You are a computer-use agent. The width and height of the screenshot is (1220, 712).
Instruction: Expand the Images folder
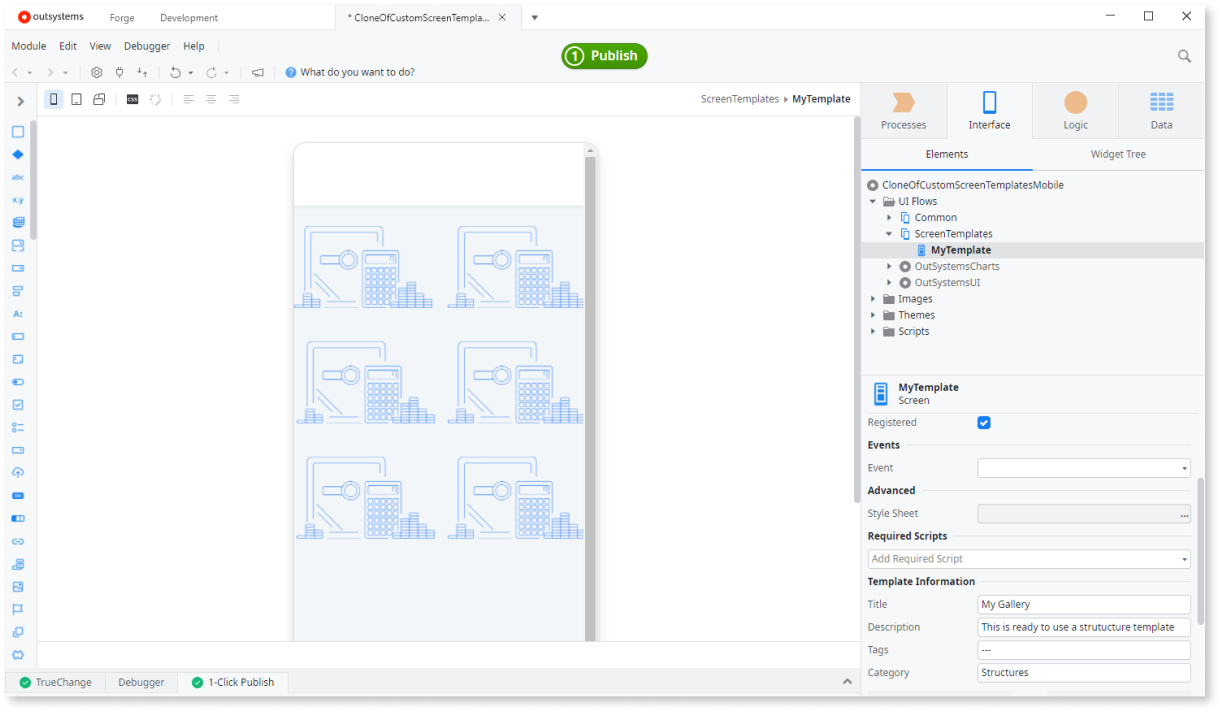(872, 298)
